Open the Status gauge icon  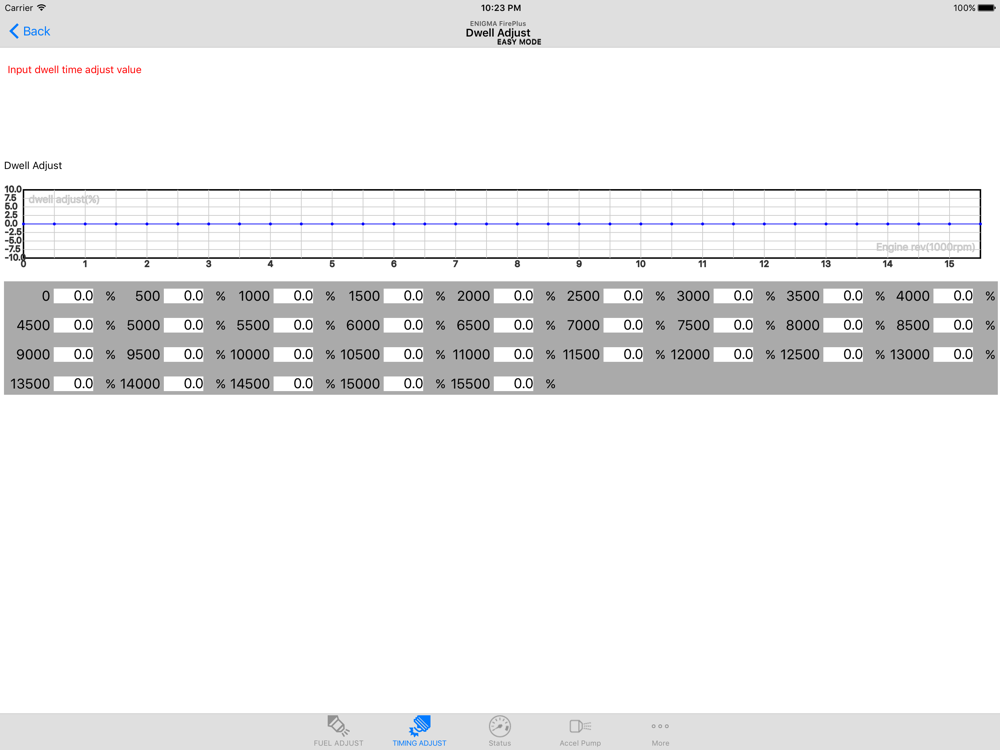(499, 726)
